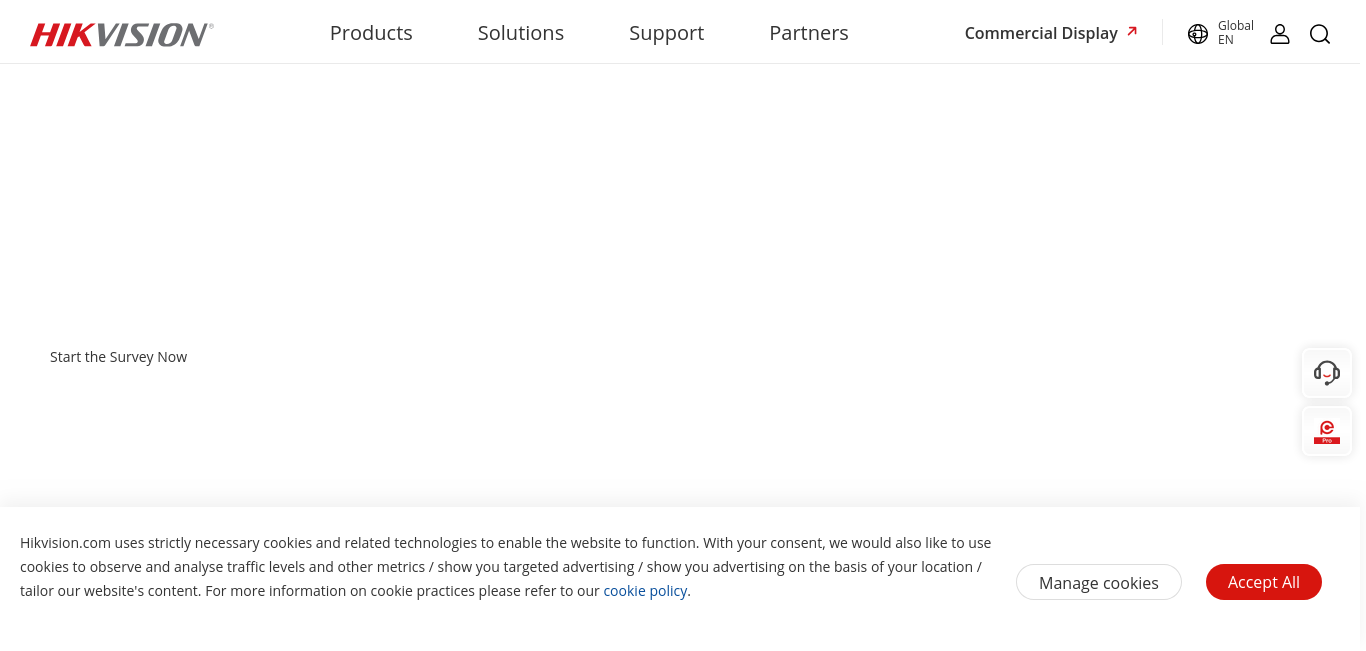1366x651 pixels.
Task: Click the arrow icon beside Commercial Display
Action: [x=1132, y=31]
